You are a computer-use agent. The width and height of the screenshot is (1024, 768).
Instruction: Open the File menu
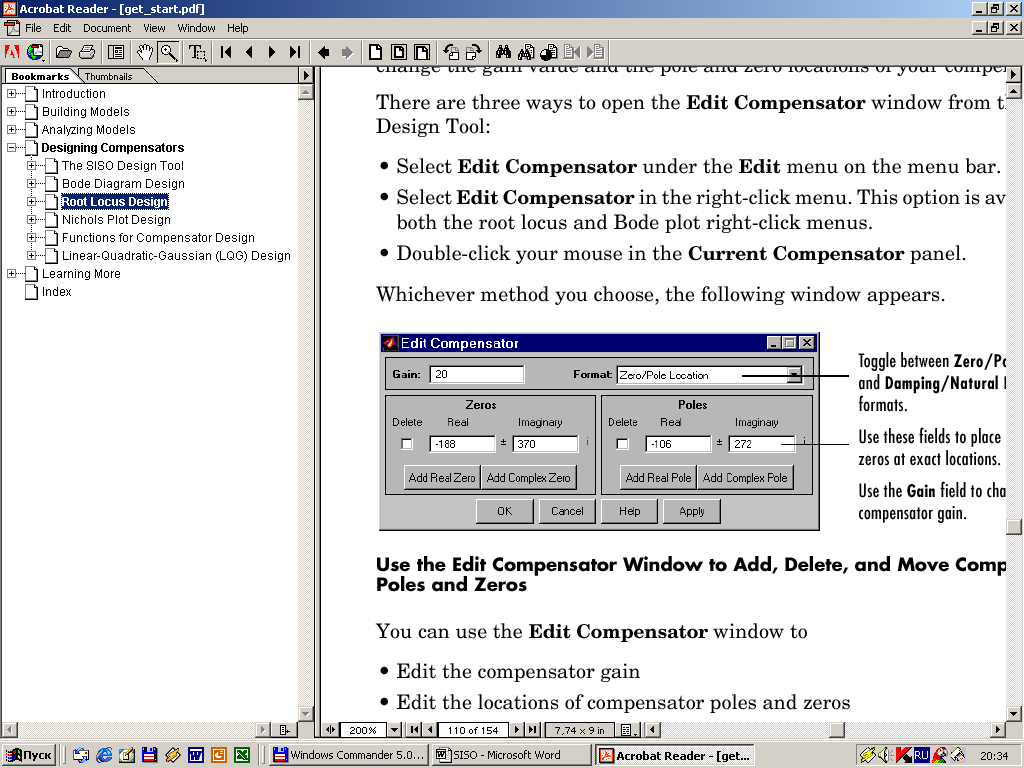coord(33,28)
